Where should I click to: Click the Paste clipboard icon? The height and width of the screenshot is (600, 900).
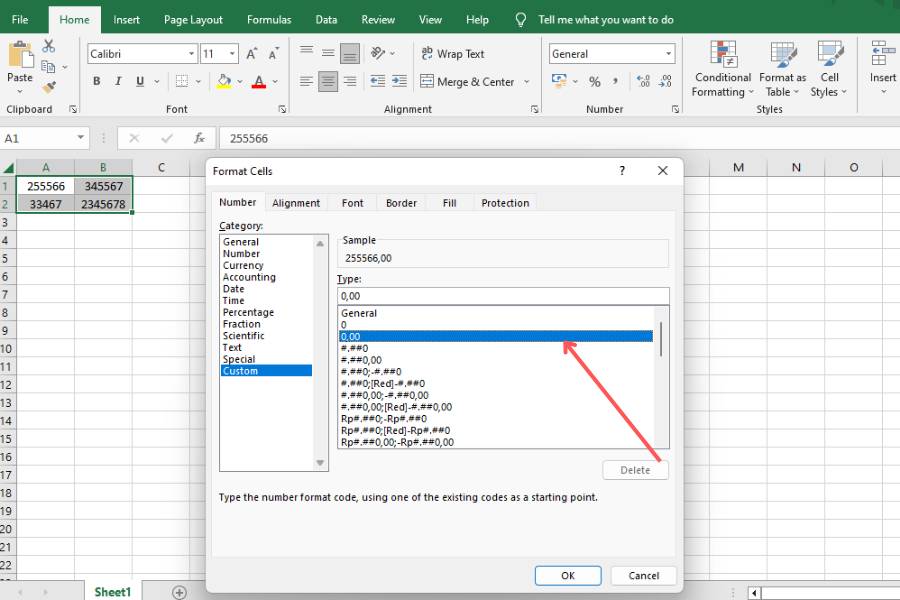coord(20,56)
